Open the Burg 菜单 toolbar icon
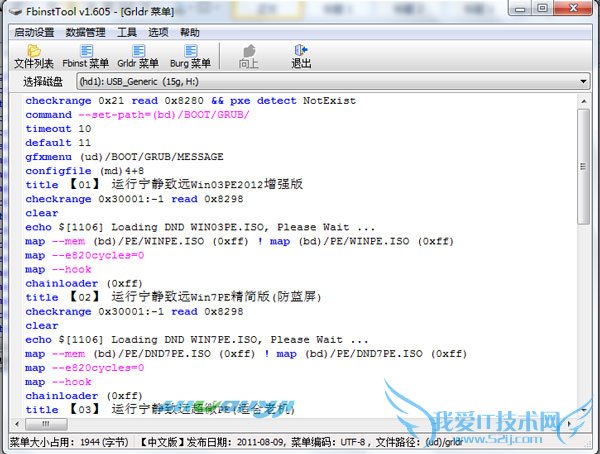Screen dimensions: 600x454 tap(190, 57)
